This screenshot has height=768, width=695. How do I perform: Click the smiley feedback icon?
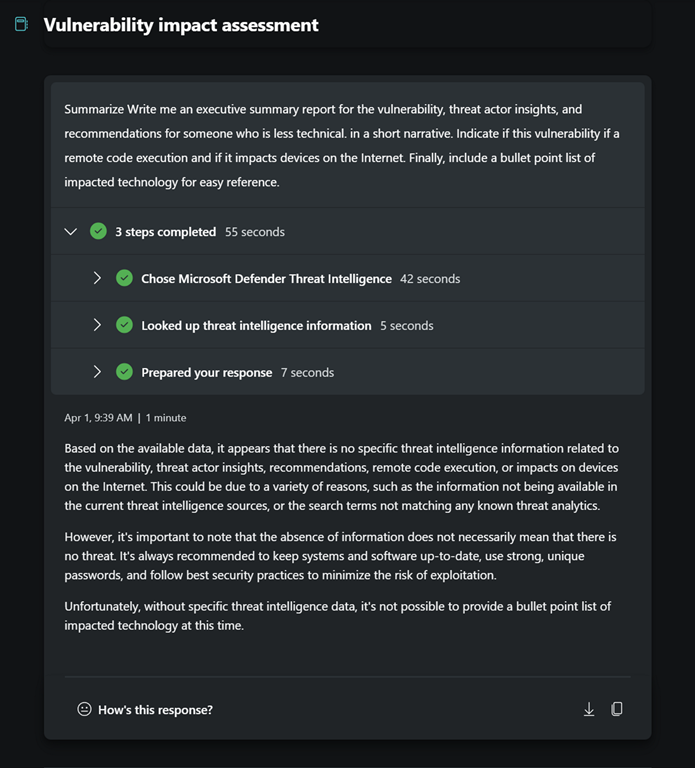(x=84, y=709)
